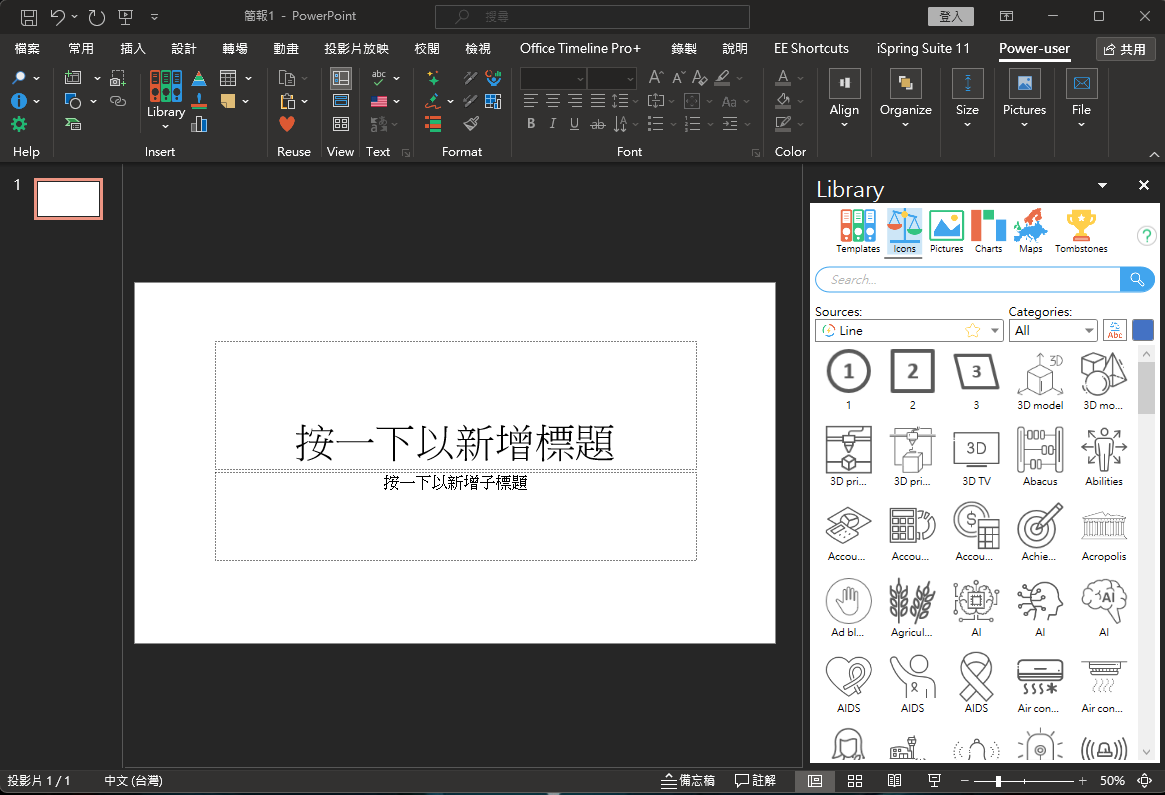Select the 3D model cube icon
Screen dimensions: 1165x795
(1040, 380)
